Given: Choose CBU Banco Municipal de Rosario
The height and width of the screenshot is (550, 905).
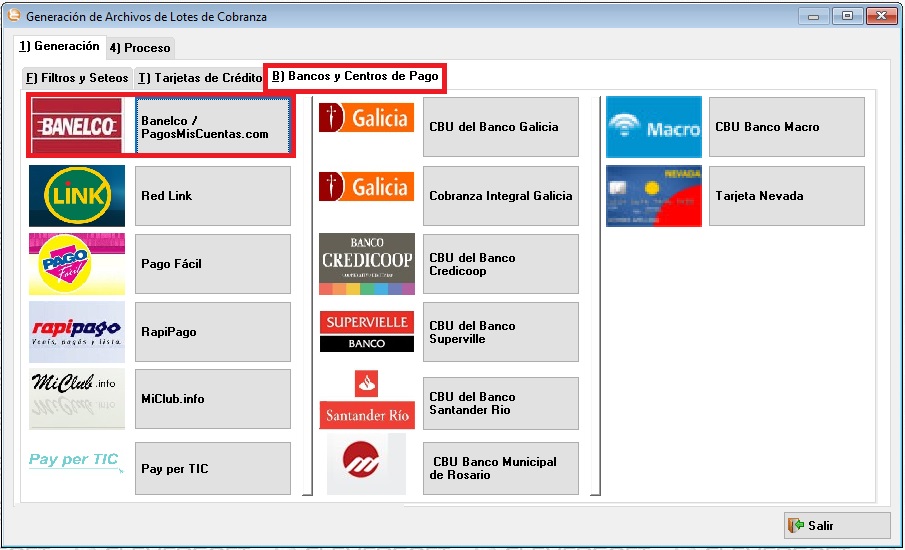Looking at the screenshot, I should [500, 468].
